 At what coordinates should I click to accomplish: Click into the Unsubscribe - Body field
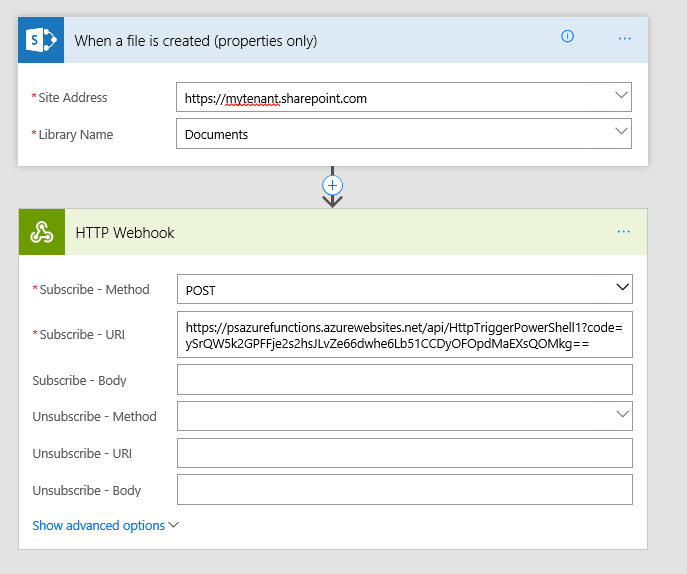405,489
